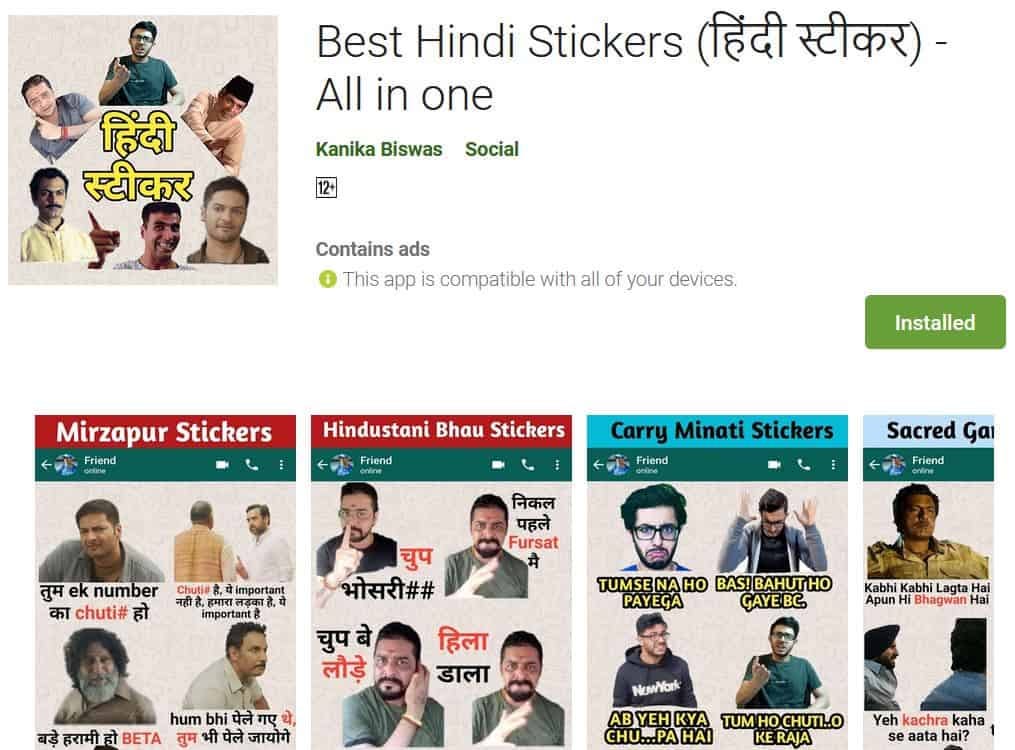Viewport: 1015px width, 750px height.
Task: Click the green Installed button
Action: pyautogui.click(x=935, y=322)
